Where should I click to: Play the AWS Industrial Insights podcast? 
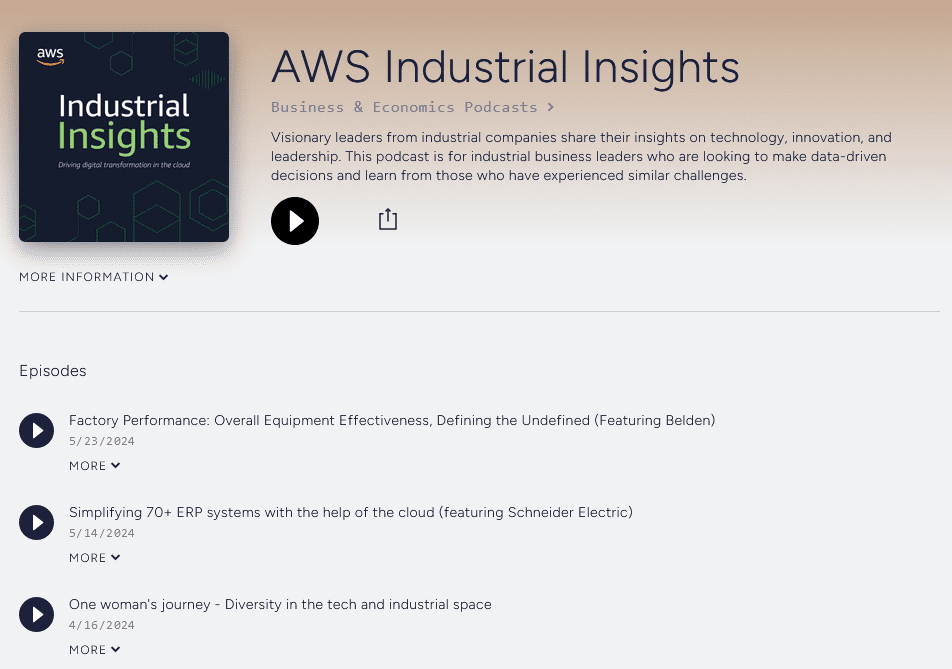[x=294, y=221]
